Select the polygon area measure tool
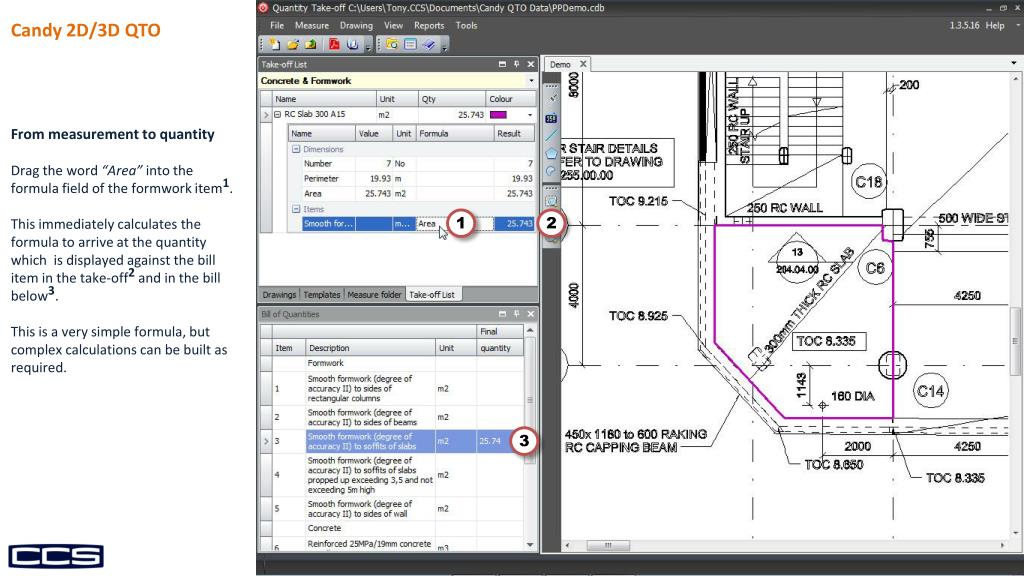The height and width of the screenshot is (576, 1024). (x=551, y=153)
